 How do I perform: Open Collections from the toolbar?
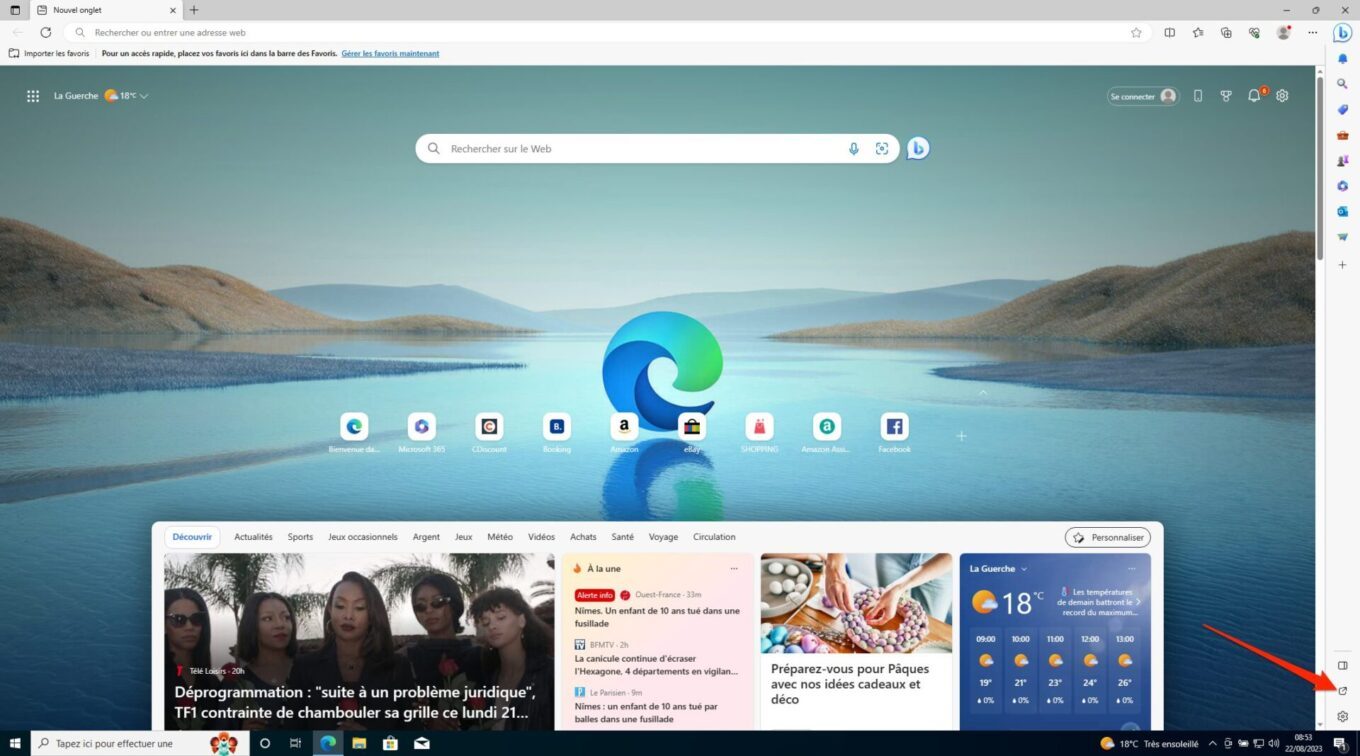pos(1226,33)
